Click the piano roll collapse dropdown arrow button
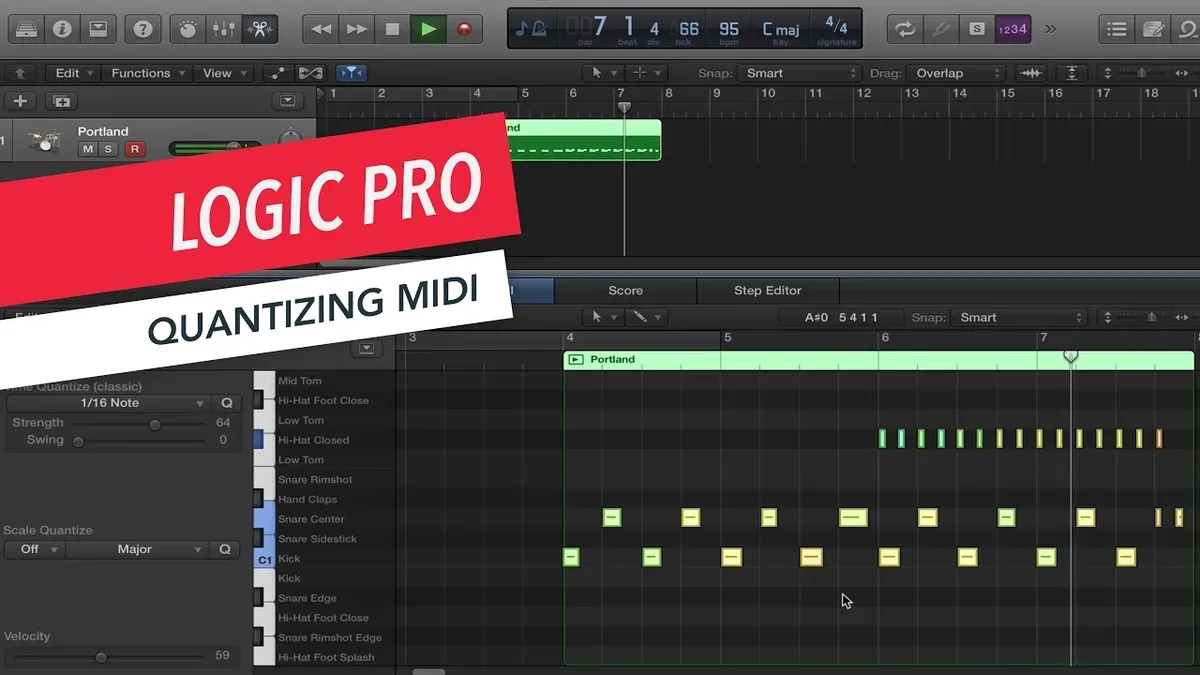This screenshot has height=675, width=1200. coord(366,349)
